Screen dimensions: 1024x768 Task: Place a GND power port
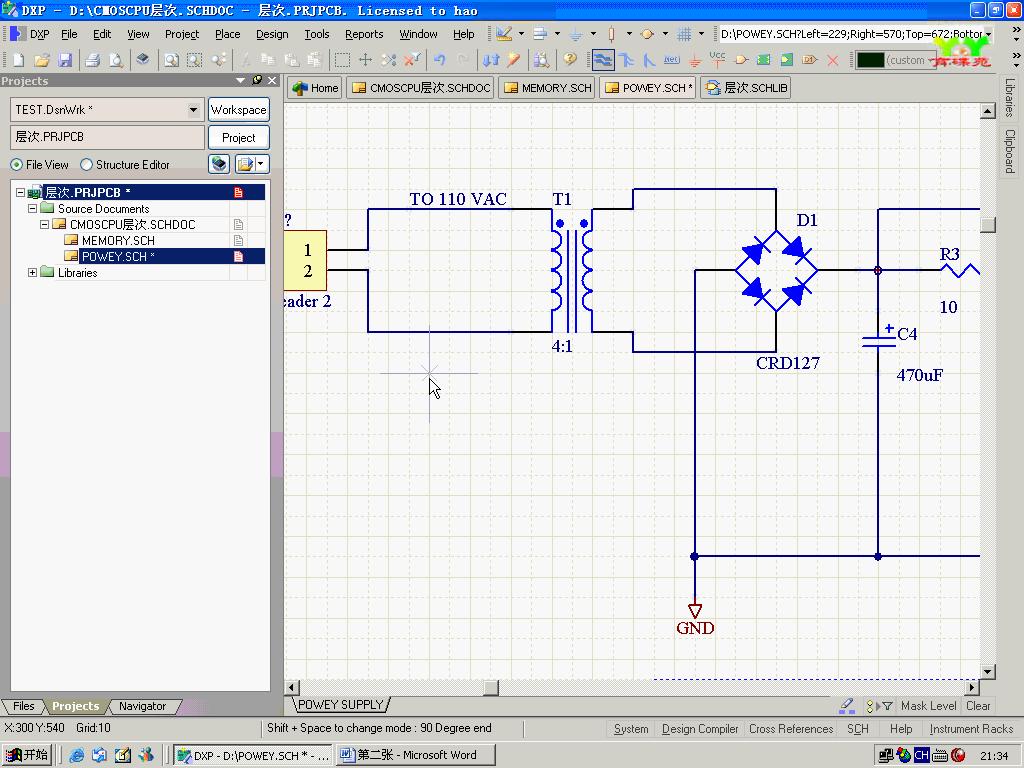[695, 60]
